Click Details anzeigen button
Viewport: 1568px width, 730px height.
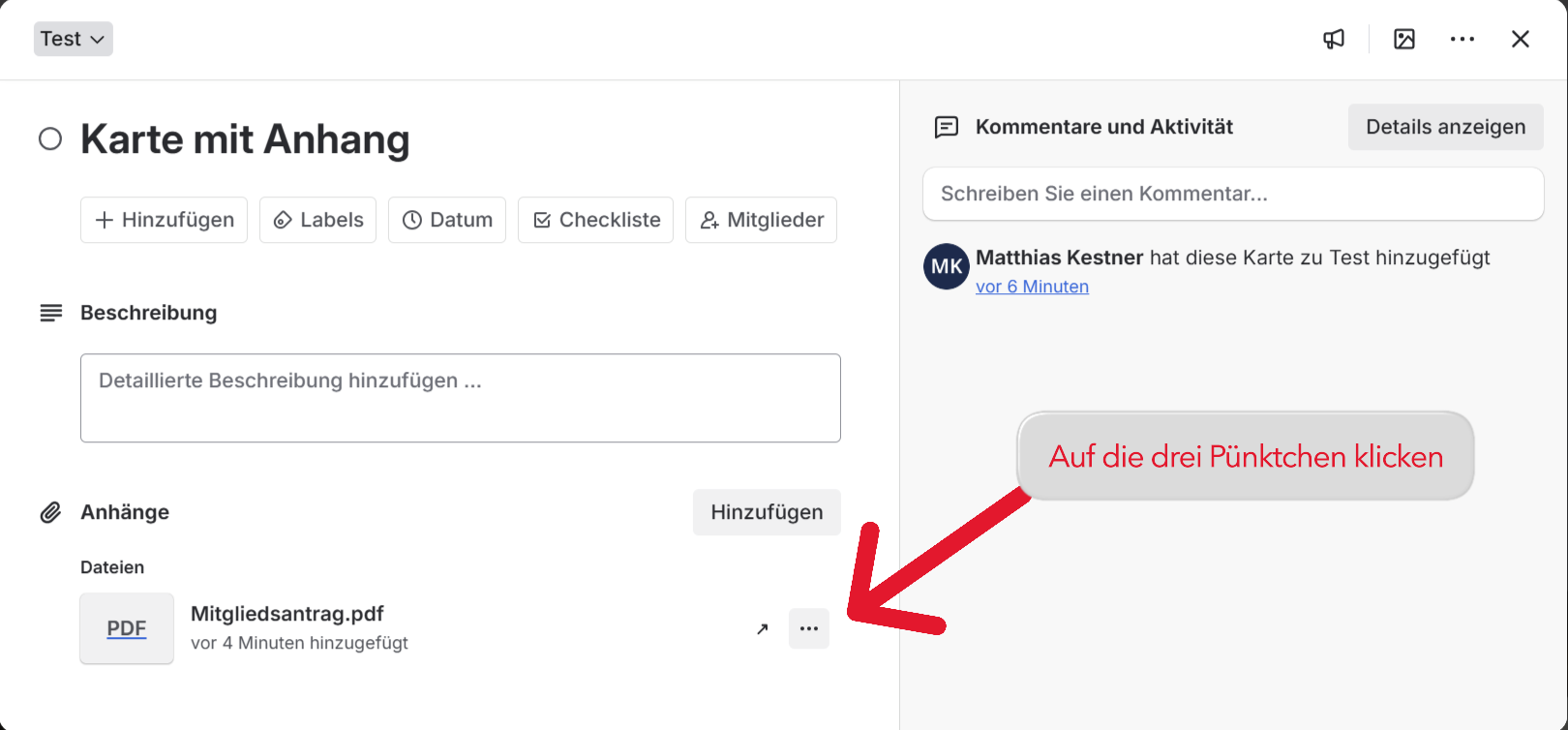[1445, 127]
